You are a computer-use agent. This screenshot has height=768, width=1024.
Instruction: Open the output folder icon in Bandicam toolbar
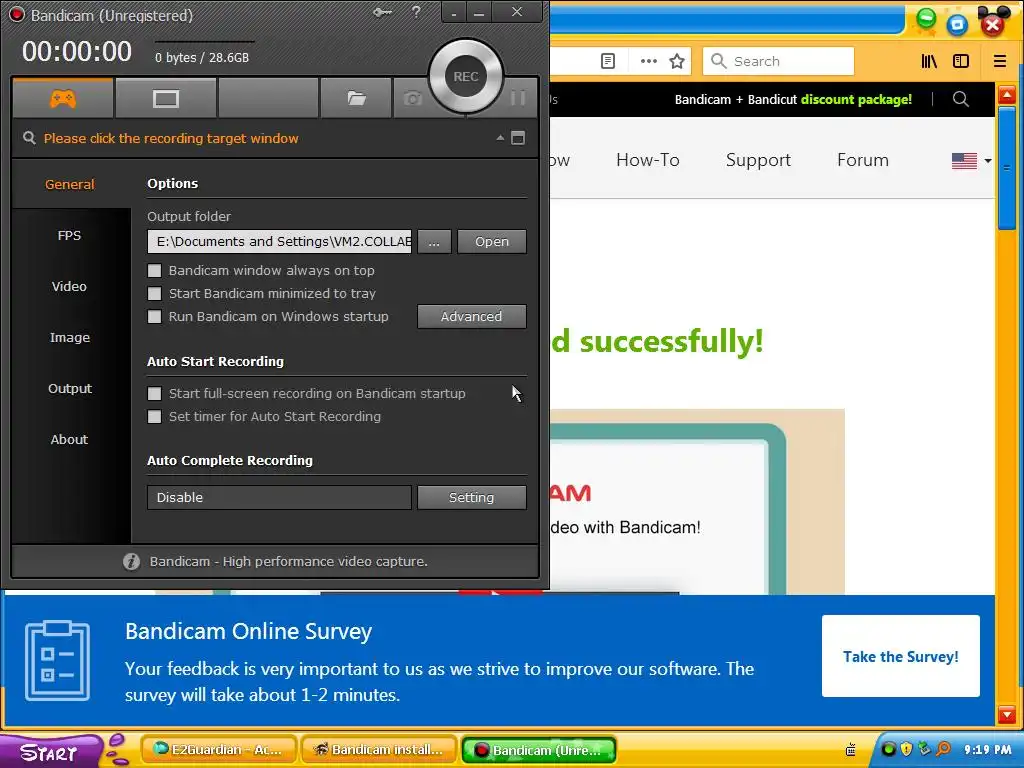tap(357, 99)
